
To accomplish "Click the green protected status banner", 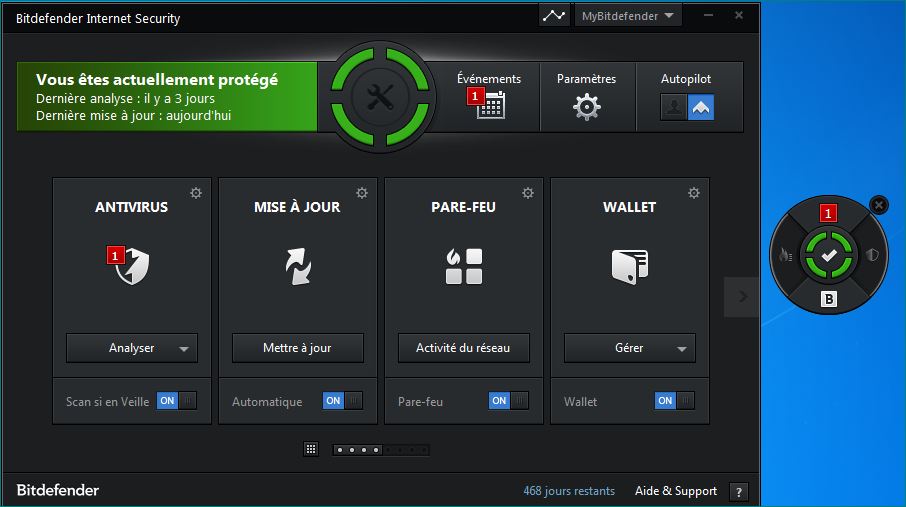I will click(167, 97).
